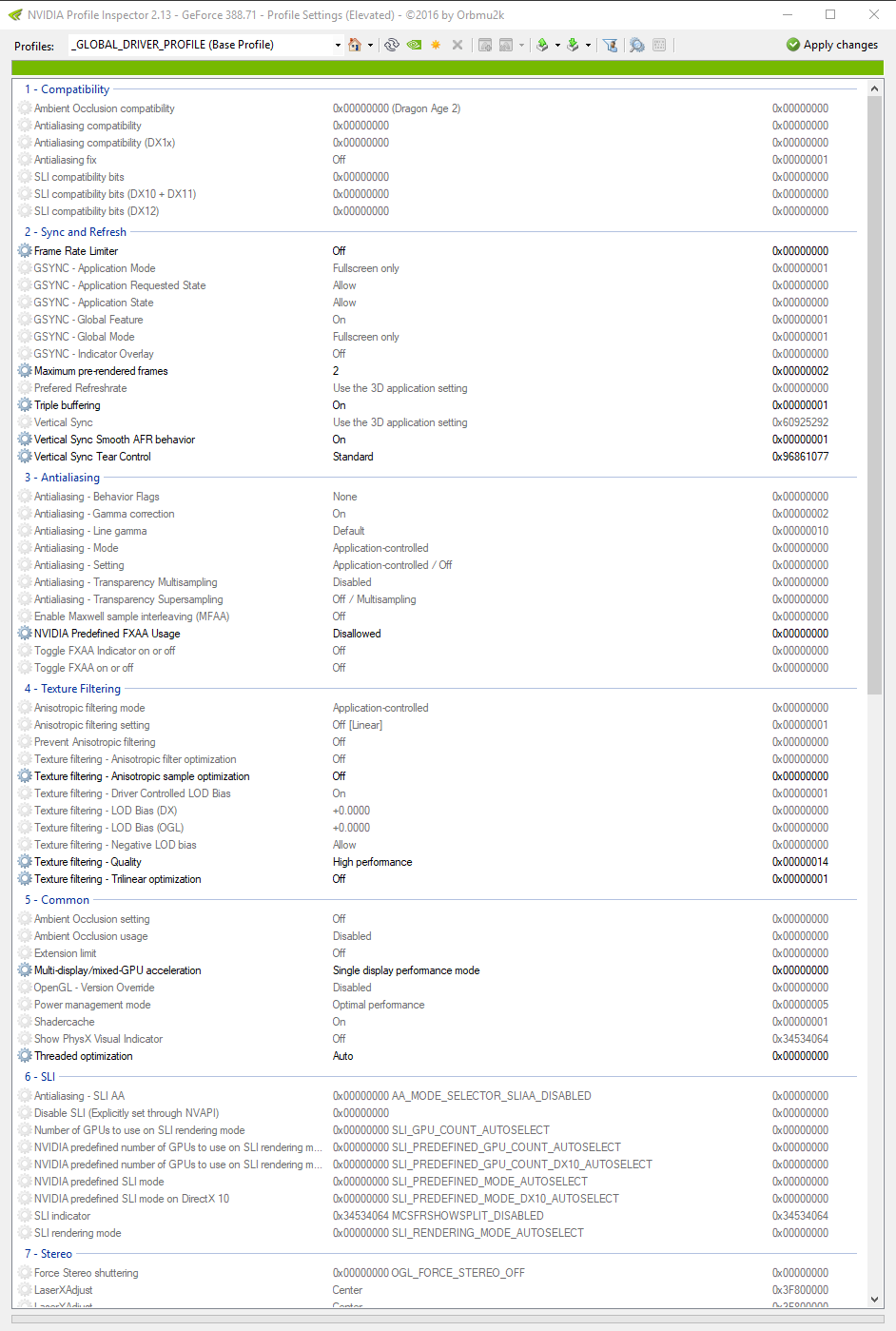Select 'GSYNC - Global Feature' row

pos(438,320)
